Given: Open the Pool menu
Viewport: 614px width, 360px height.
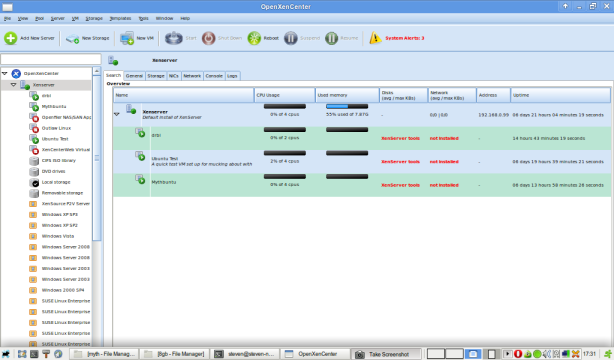Looking at the screenshot, I should tap(40, 18).
